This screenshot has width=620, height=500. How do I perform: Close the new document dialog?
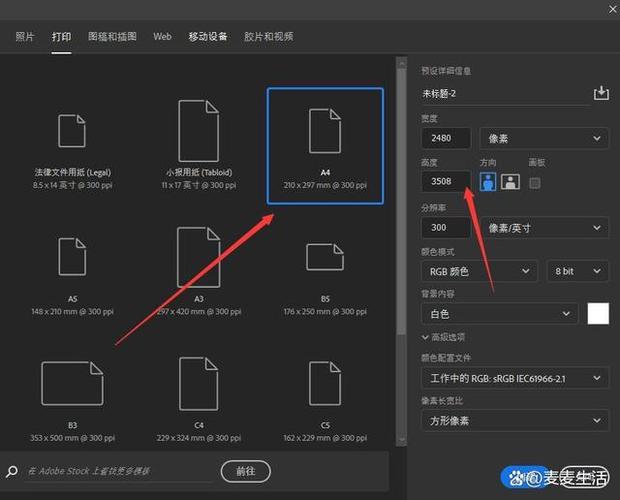point(612,9)
